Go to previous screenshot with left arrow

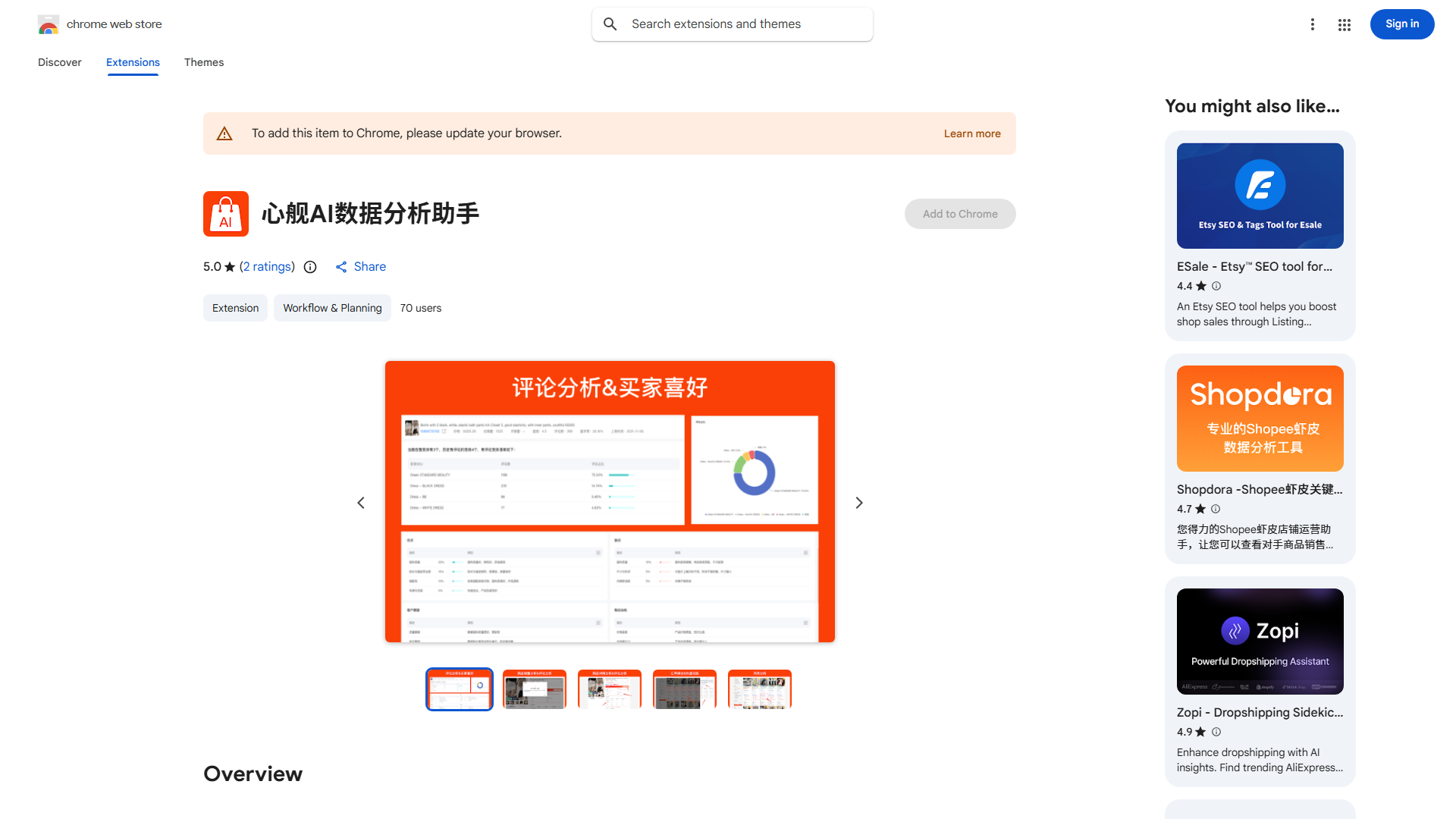click(360, 502)
